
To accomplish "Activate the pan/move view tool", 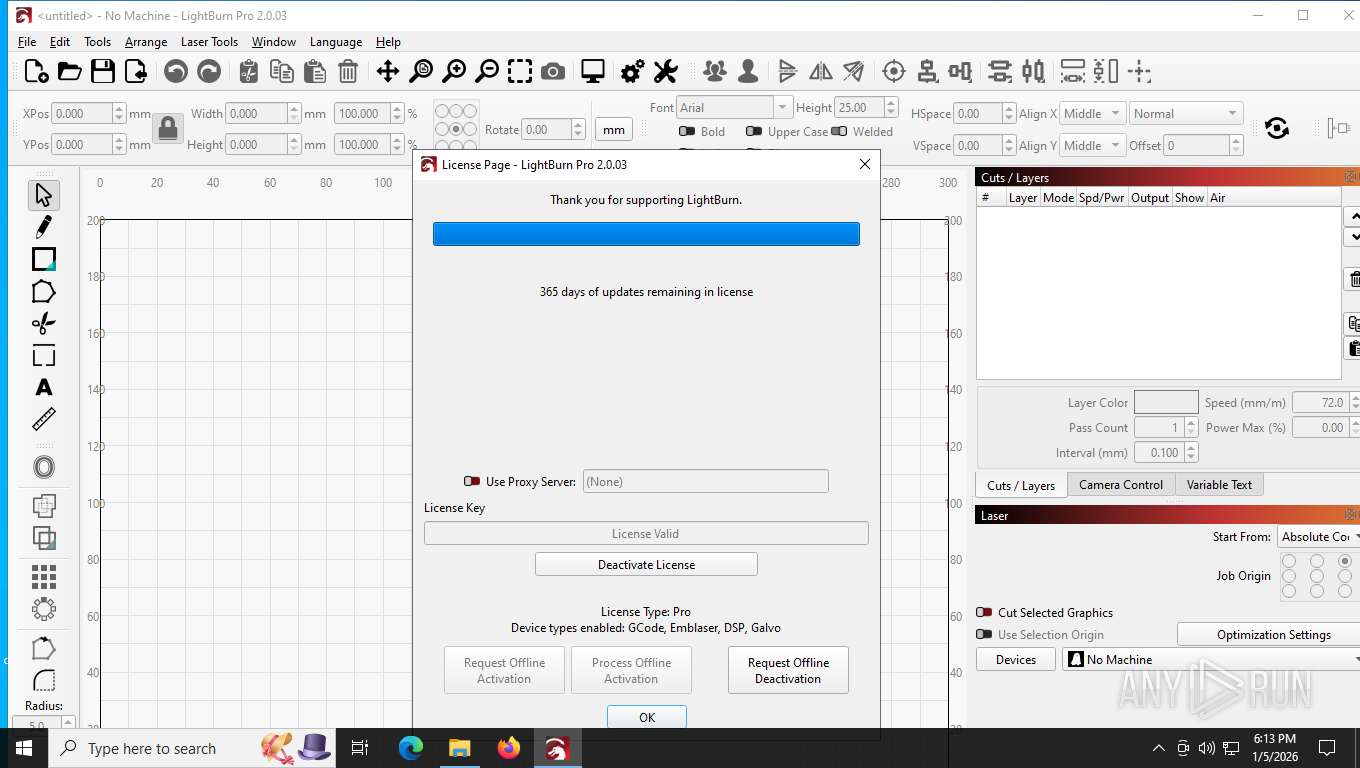I will (x=387, y=71).
